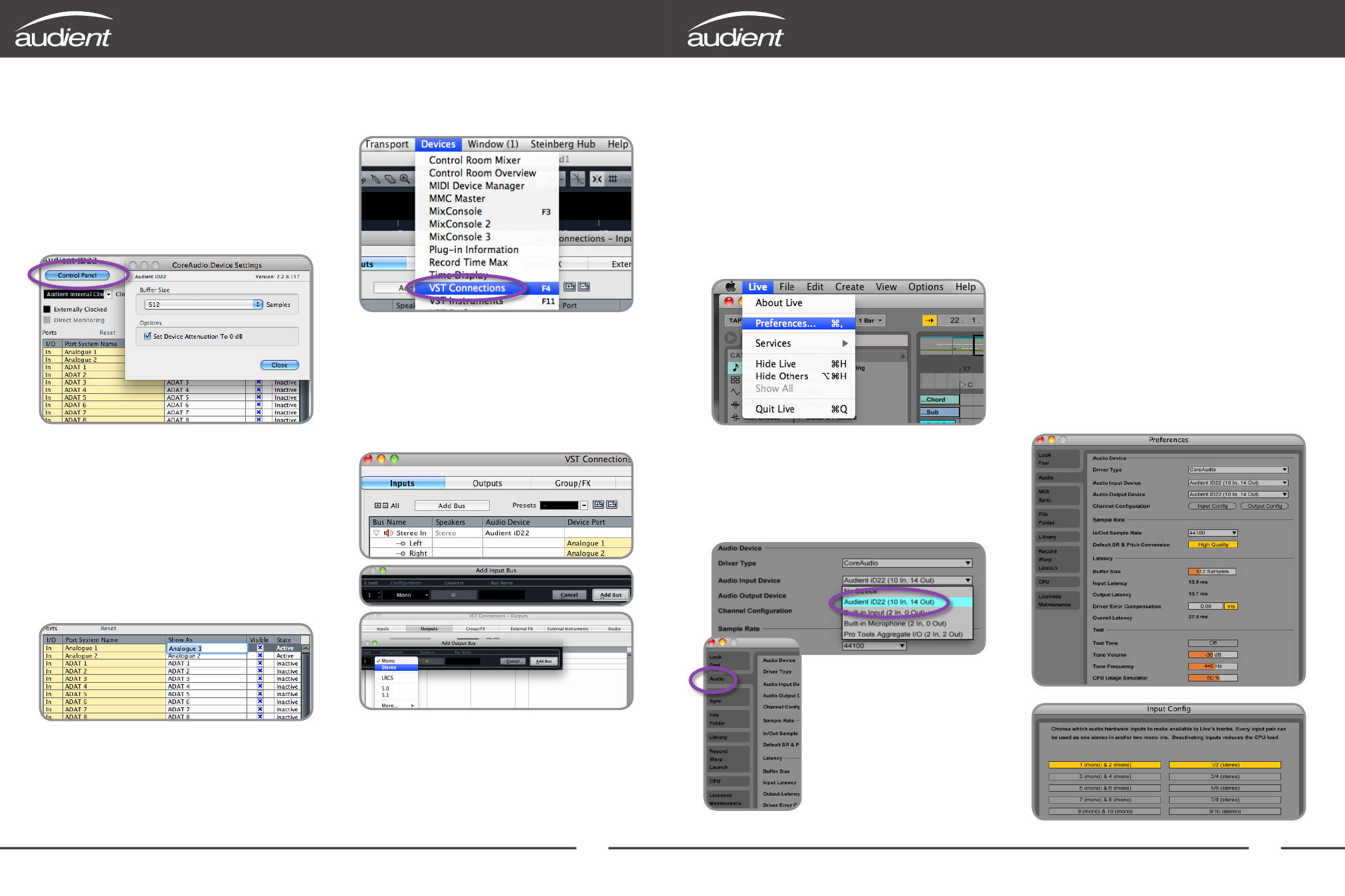Switch to Group/FX tab in VST Connections window
Image resolution: width=1345 pixels, height=896 pixels.
[x=573, y=484]
